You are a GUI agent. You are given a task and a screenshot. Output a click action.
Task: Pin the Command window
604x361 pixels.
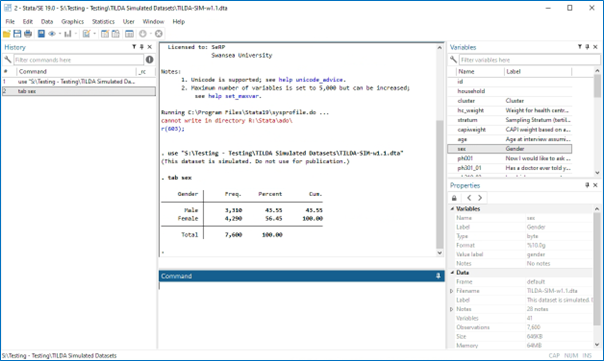tap(438, 276)
